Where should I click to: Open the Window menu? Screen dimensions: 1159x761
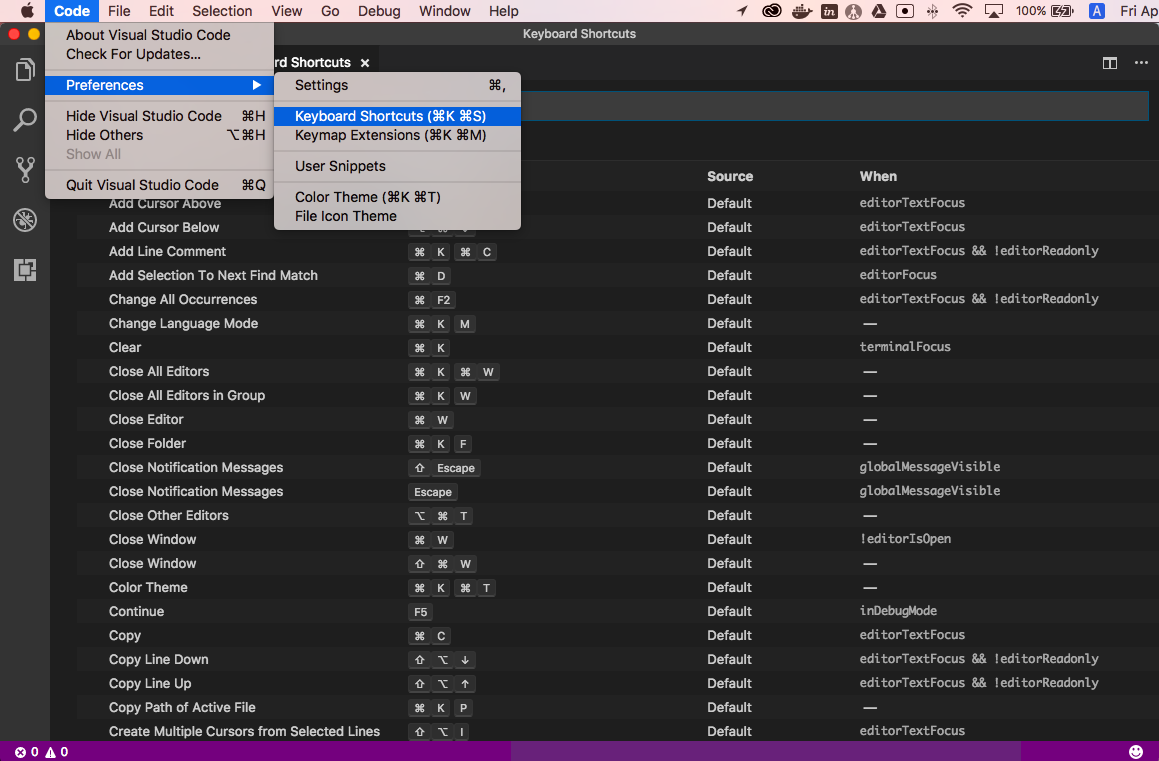pos(444,10)
